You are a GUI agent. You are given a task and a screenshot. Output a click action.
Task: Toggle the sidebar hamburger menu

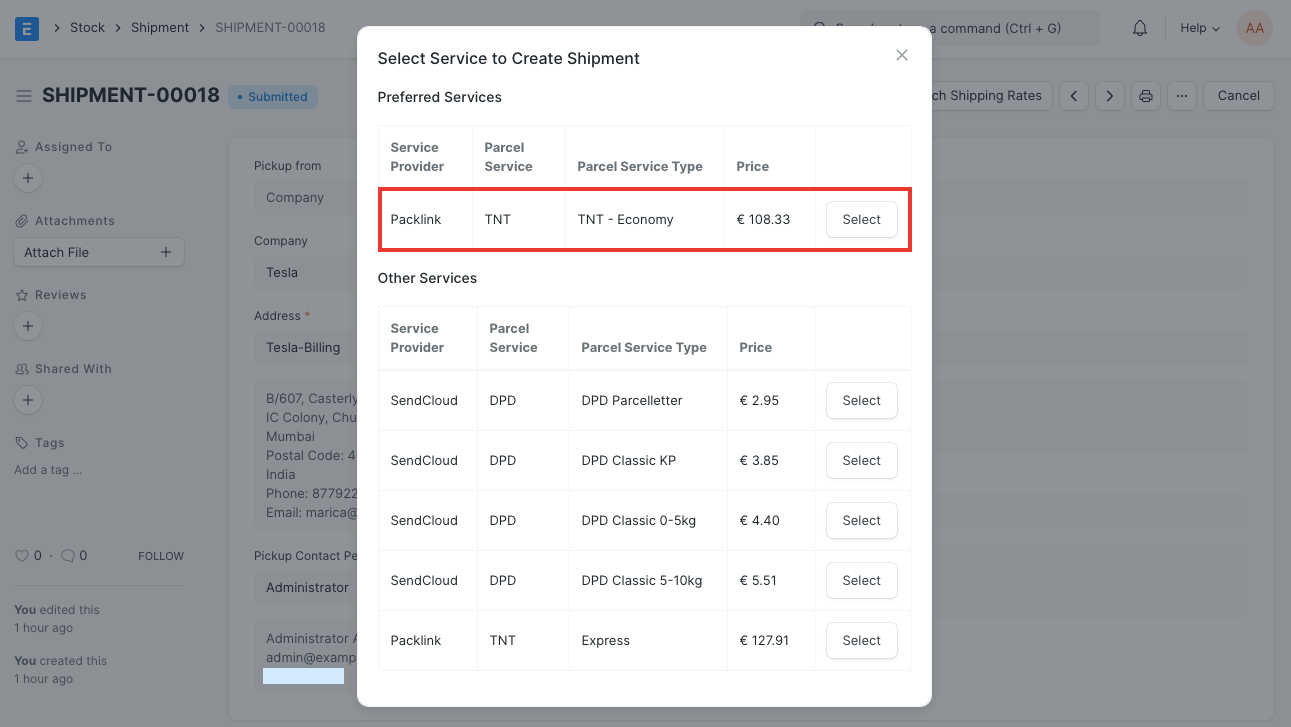(23, 96)
